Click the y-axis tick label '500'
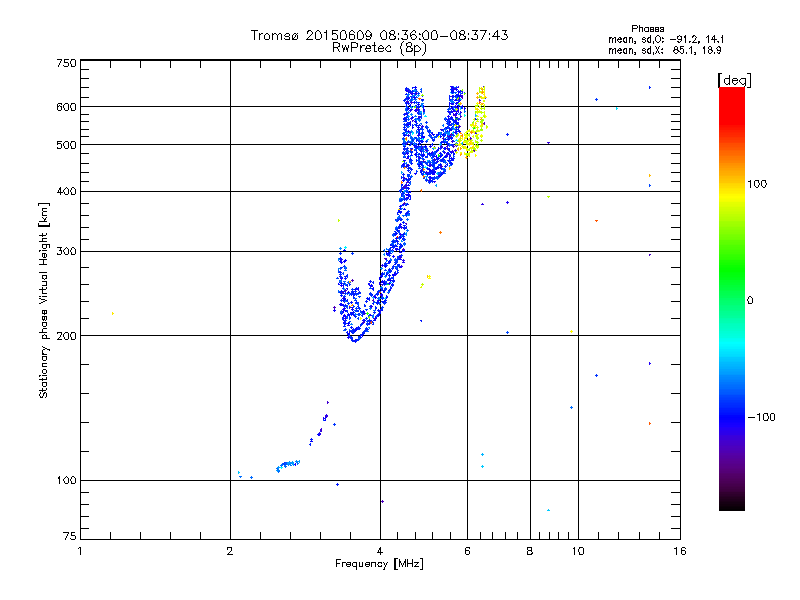The width and height of the screenshot is (800, 600). 66,145
